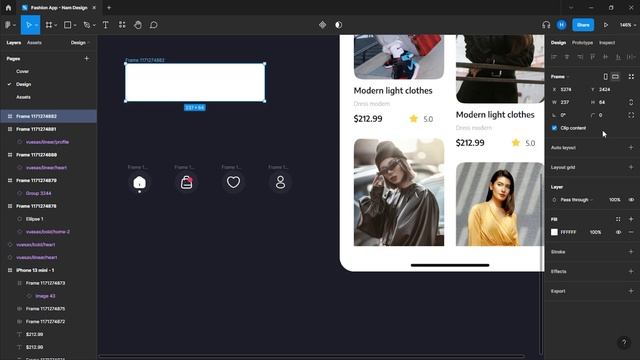Open Move tool options arrow

[x=36, y=25]
